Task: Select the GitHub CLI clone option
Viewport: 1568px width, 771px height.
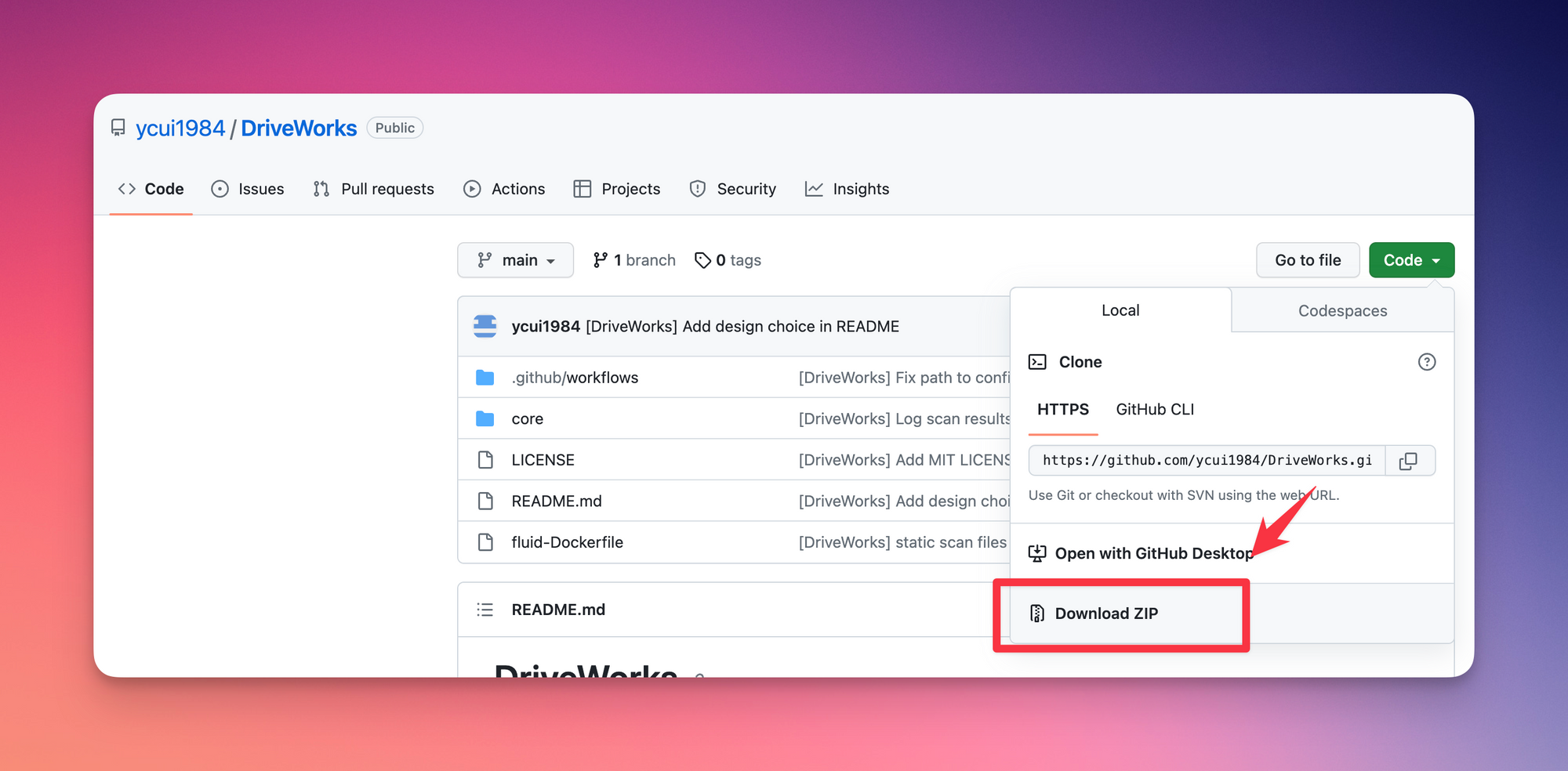Action: (x=1155, y=410)
